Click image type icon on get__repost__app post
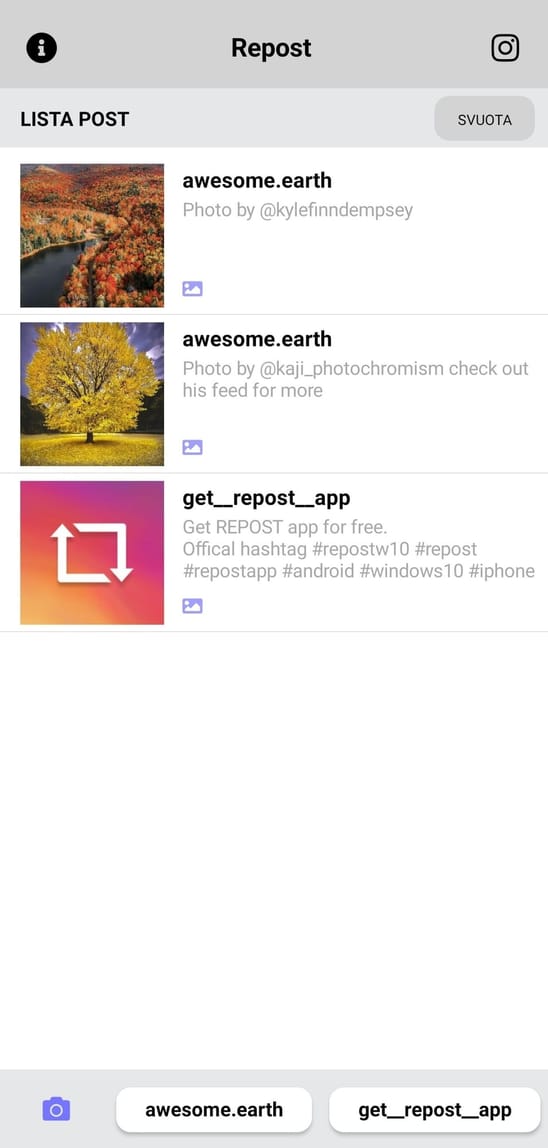This screenshot has height=1148, width=548. coord(193,605)
